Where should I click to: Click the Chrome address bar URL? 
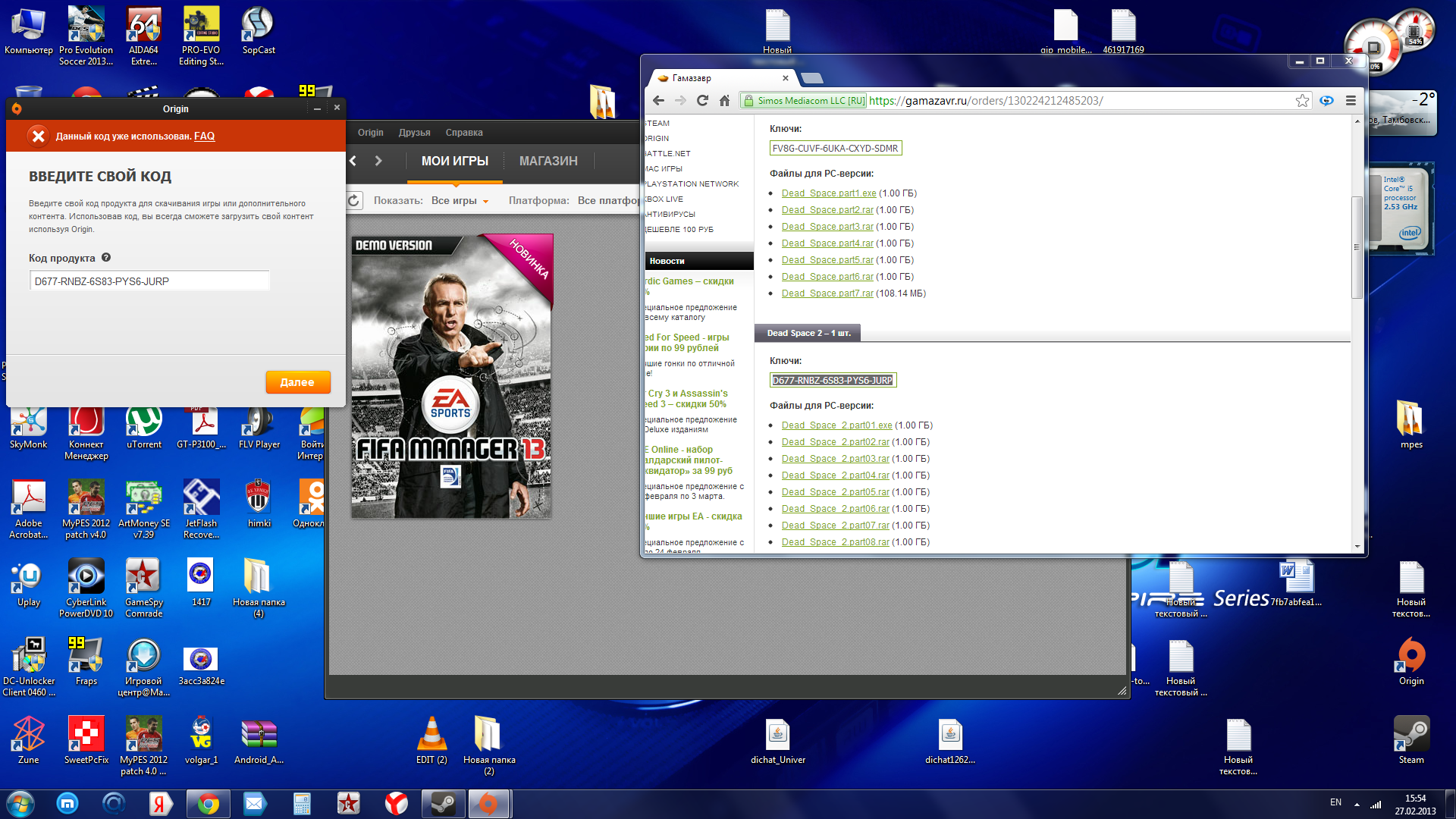pos(986,101)
